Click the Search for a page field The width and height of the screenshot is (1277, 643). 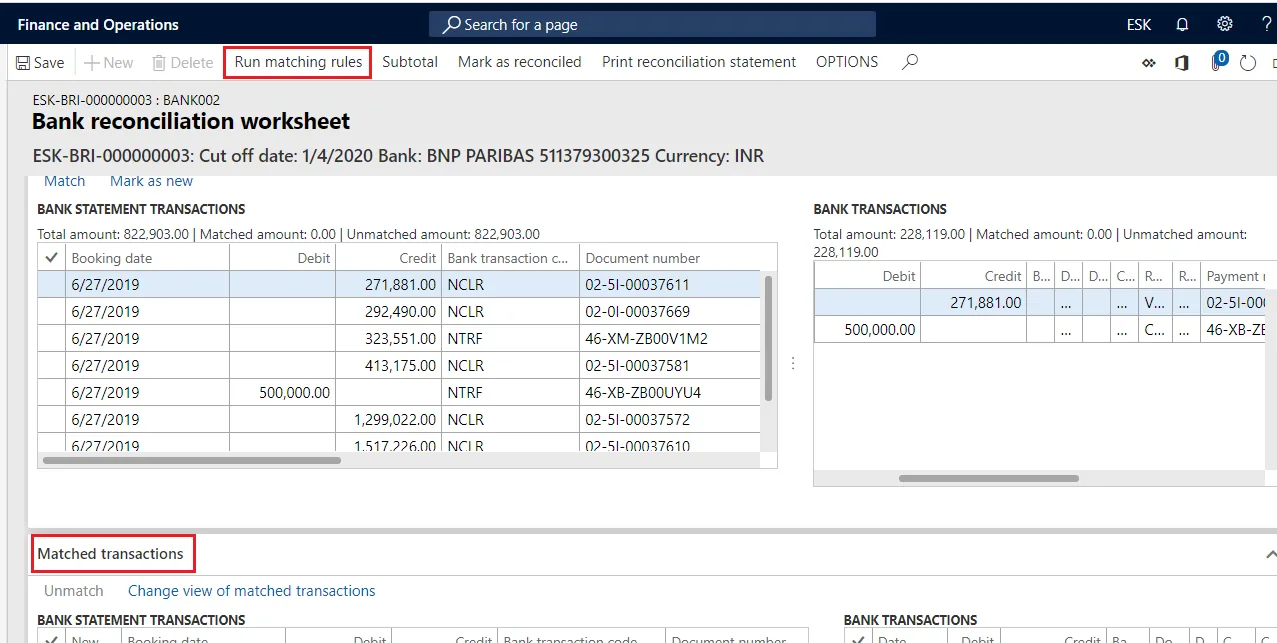[x=653, y=24]
